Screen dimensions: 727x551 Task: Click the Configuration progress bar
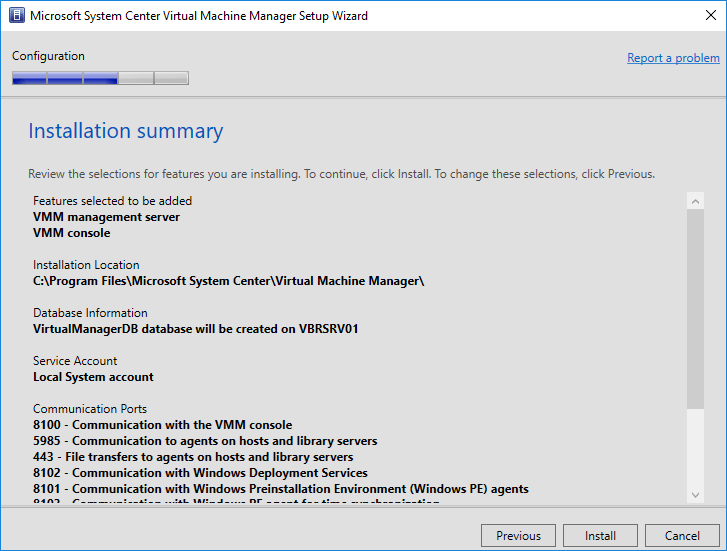[100, 78]
